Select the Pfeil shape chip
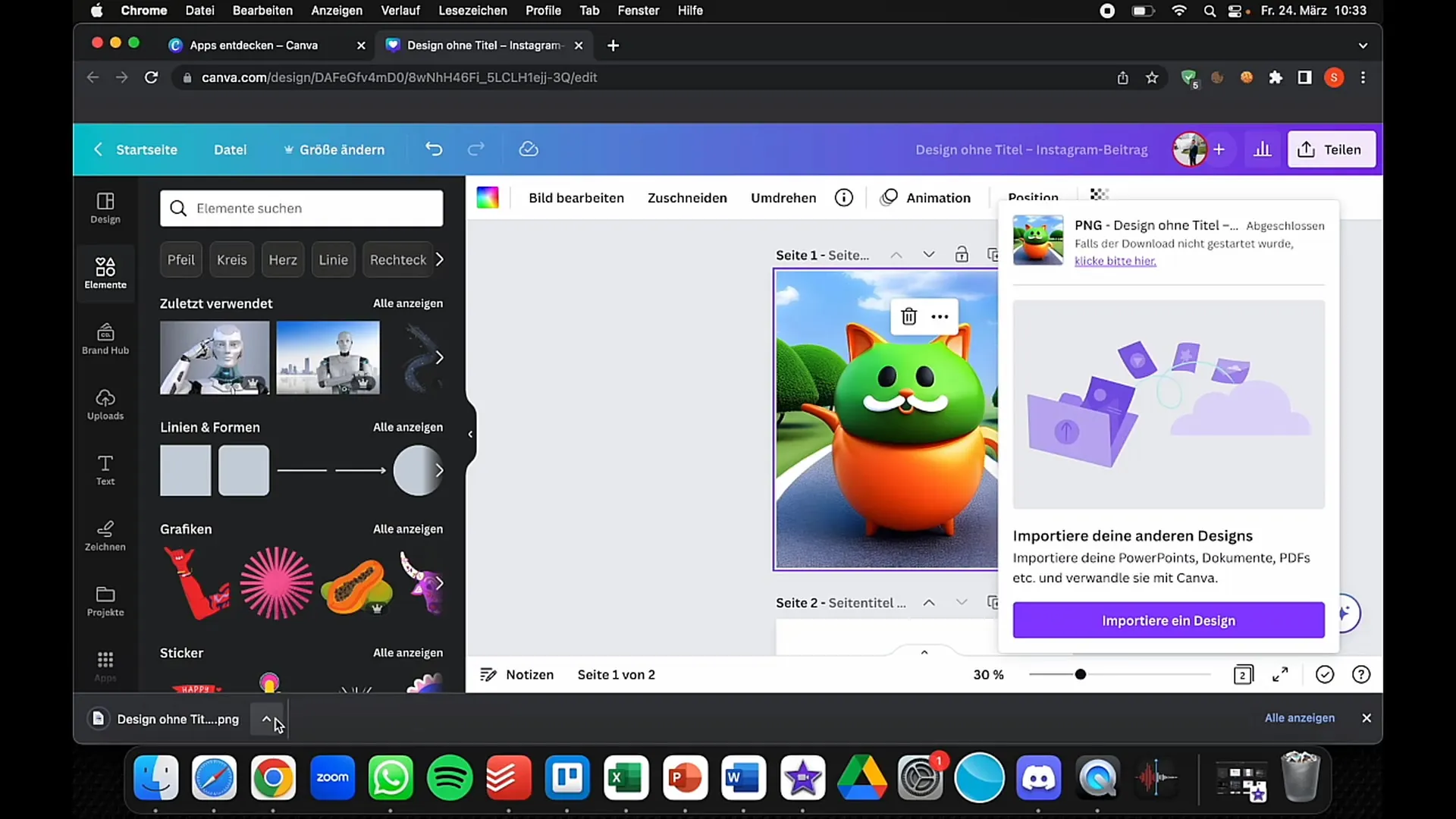Image resolution: width=1456 pixels, height=819 pixels. 181,260
